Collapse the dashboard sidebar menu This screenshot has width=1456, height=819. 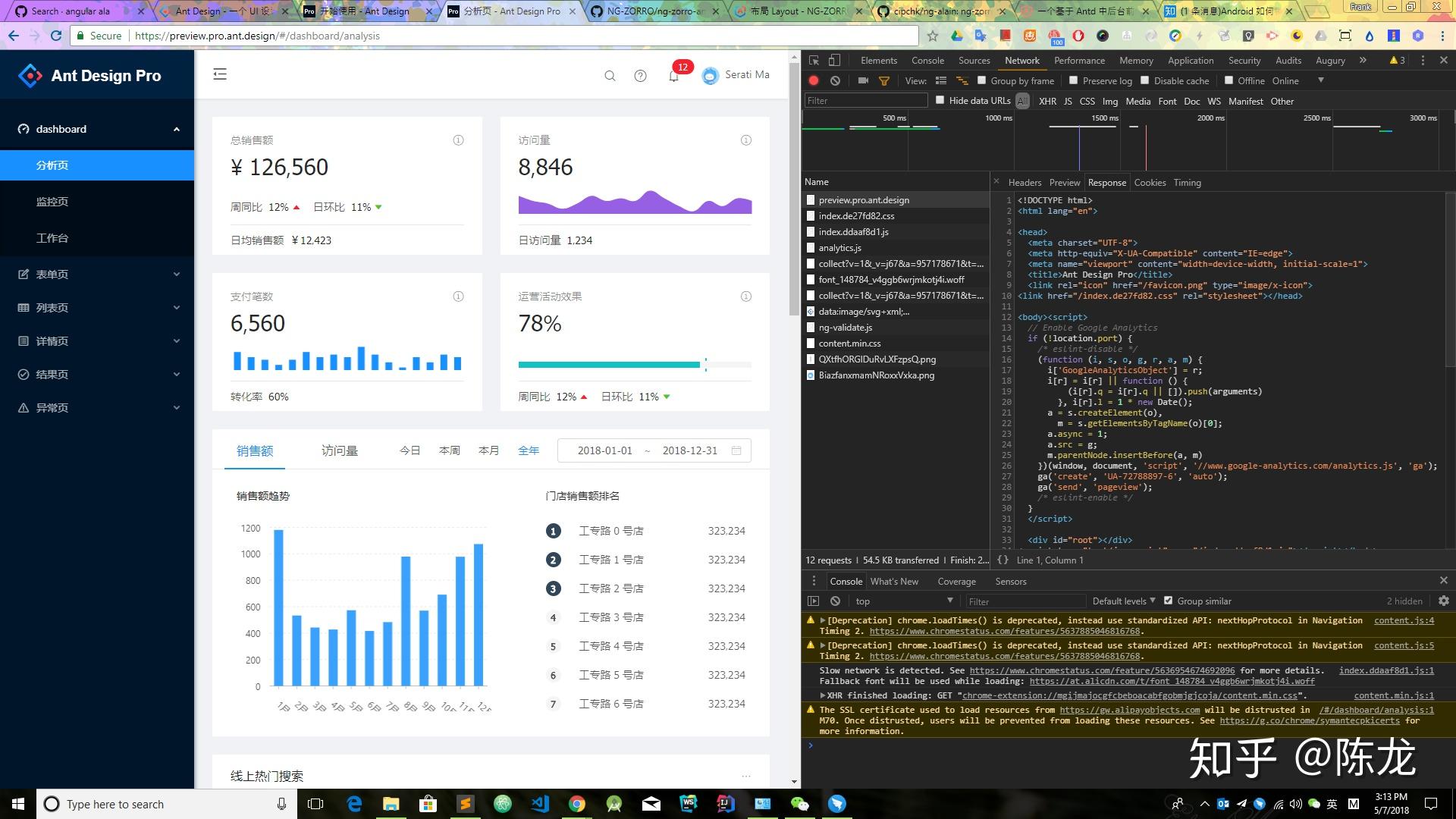coord(97,129)
